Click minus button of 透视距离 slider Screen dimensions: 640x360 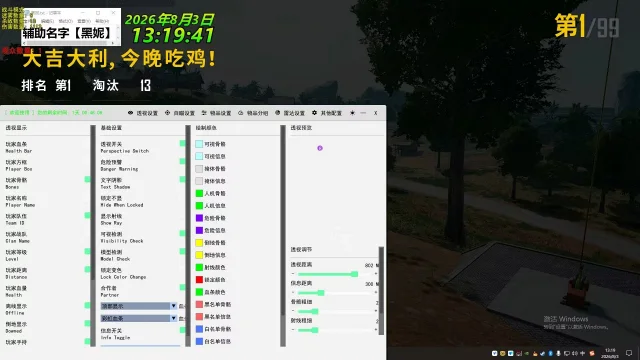pos(293,274)
